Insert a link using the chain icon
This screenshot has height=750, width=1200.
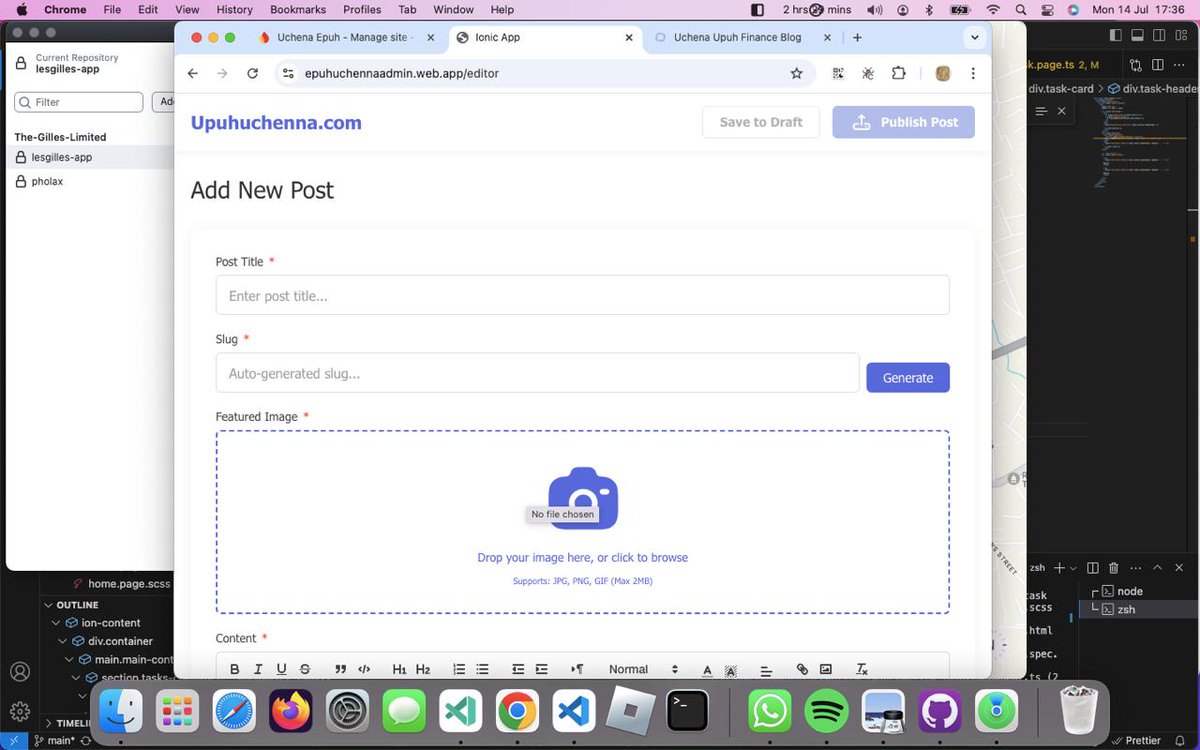click(x=802, y=669)
